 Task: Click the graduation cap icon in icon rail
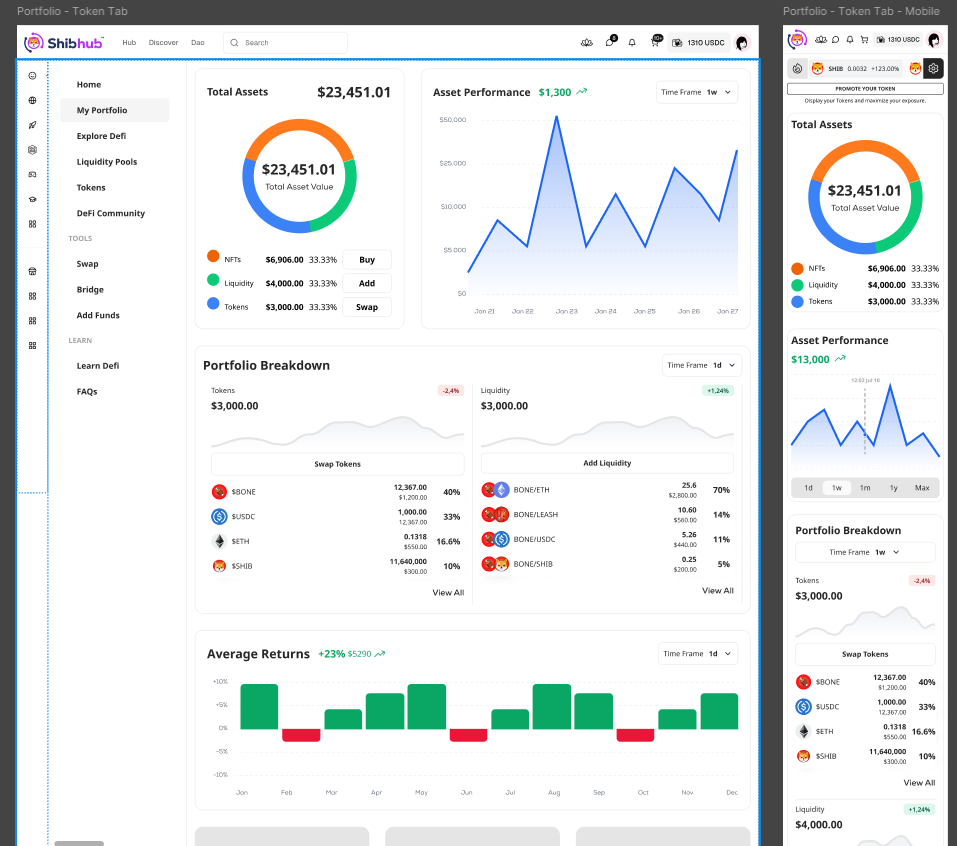pos(32,199)
